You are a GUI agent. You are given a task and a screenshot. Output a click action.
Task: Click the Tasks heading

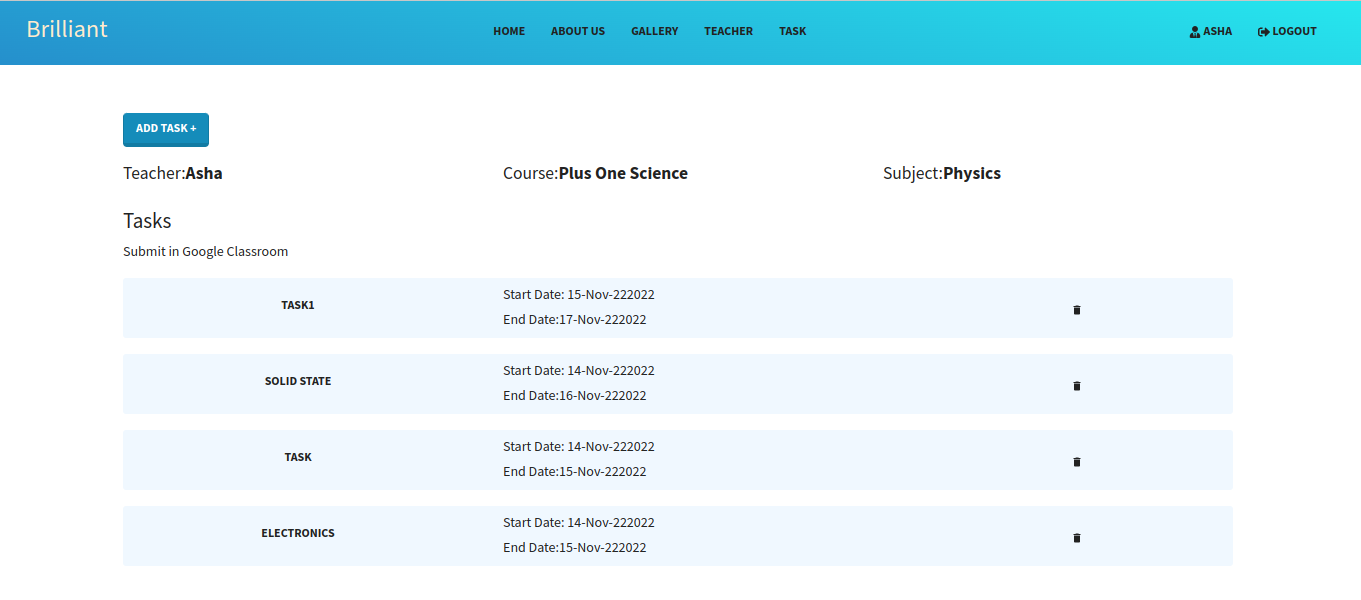147,221
